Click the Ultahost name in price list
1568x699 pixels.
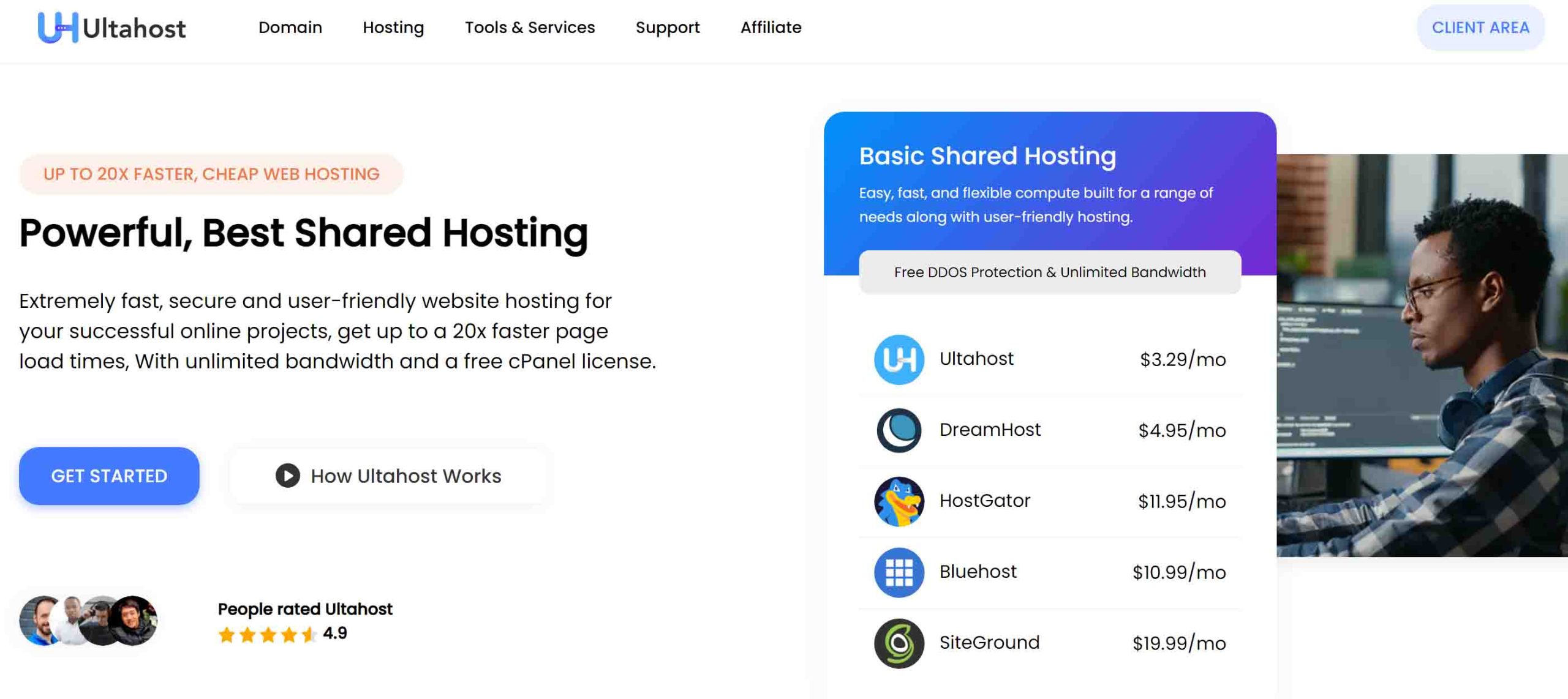(976, 359)
